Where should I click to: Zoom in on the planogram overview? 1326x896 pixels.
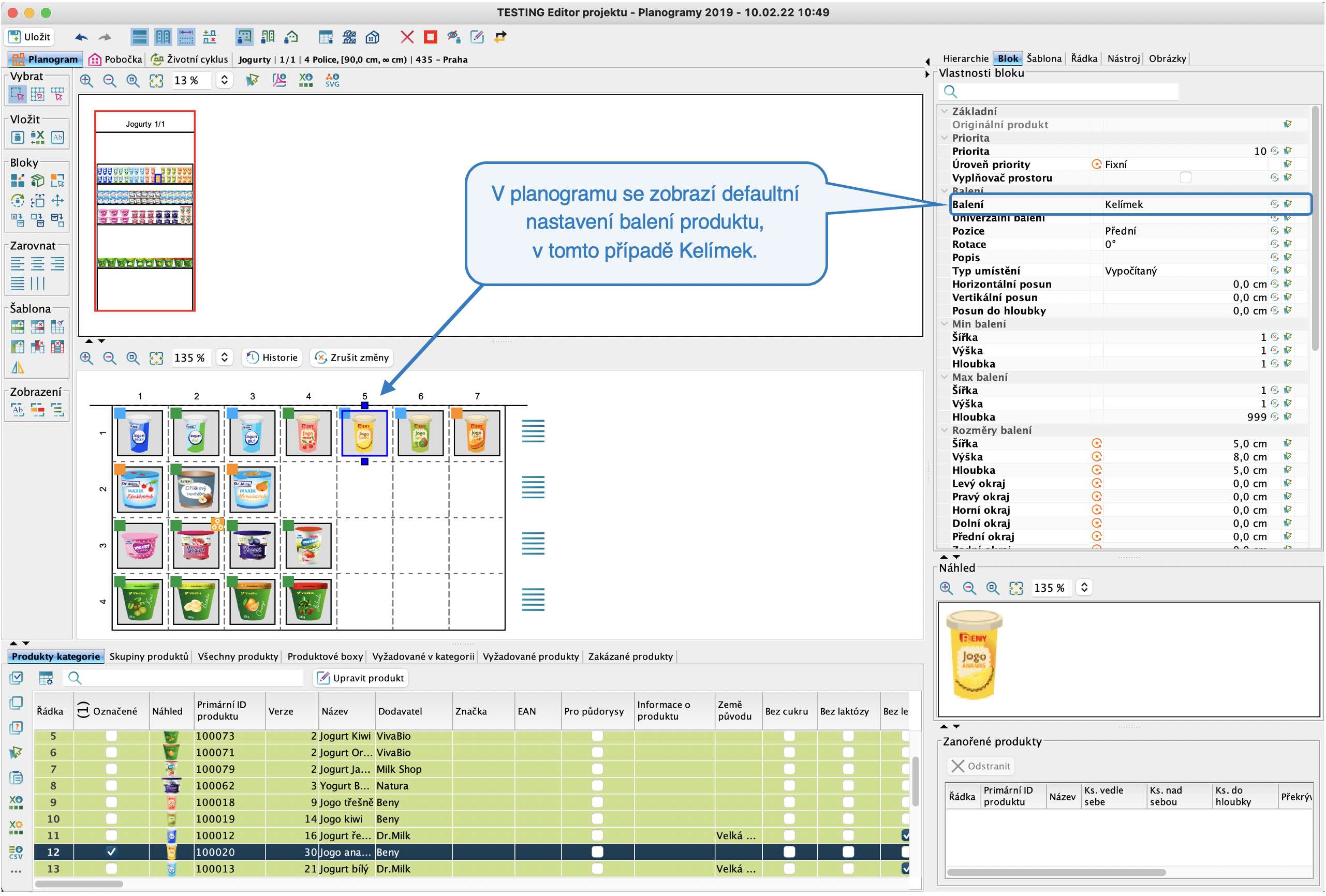(x=86, y=80)
